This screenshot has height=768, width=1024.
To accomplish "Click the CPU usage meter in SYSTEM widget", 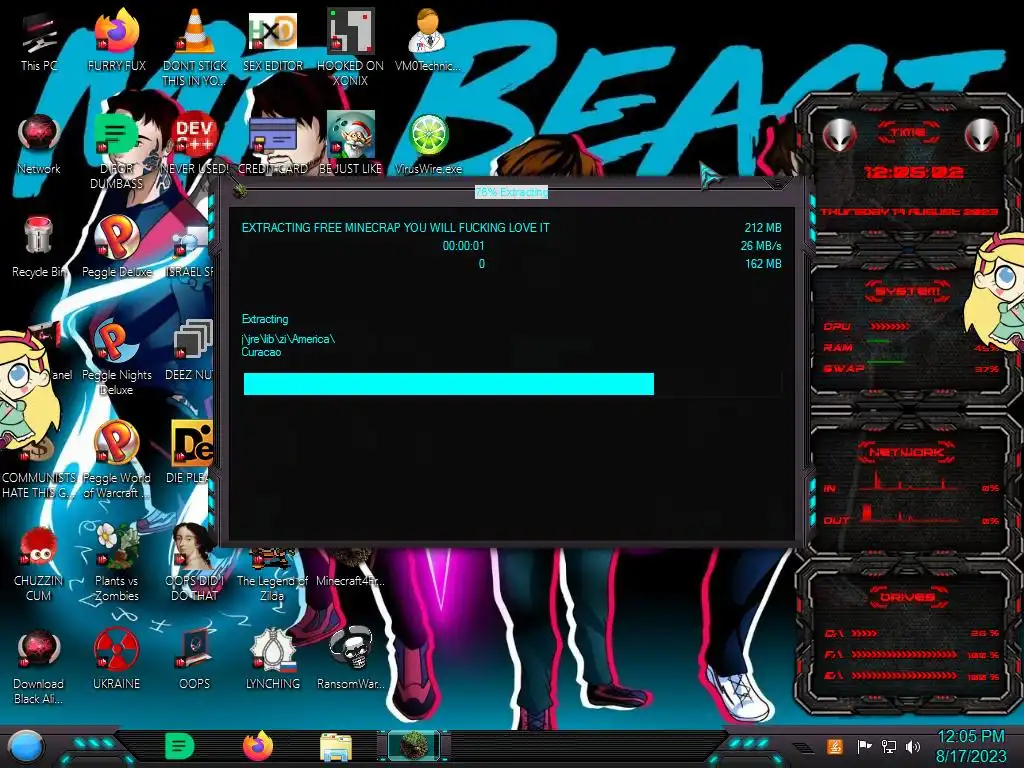I will tap(889, 326).
